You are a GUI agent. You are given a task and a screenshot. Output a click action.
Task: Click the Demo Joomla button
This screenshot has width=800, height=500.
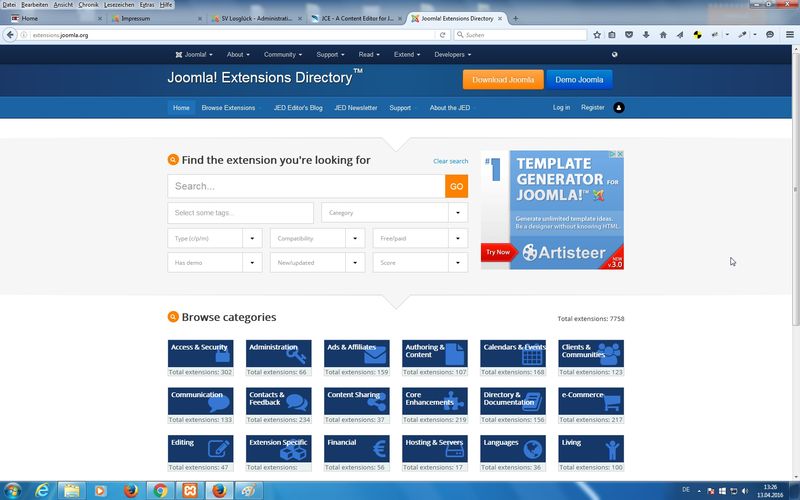pyautogui.click(x=579, y=80)
